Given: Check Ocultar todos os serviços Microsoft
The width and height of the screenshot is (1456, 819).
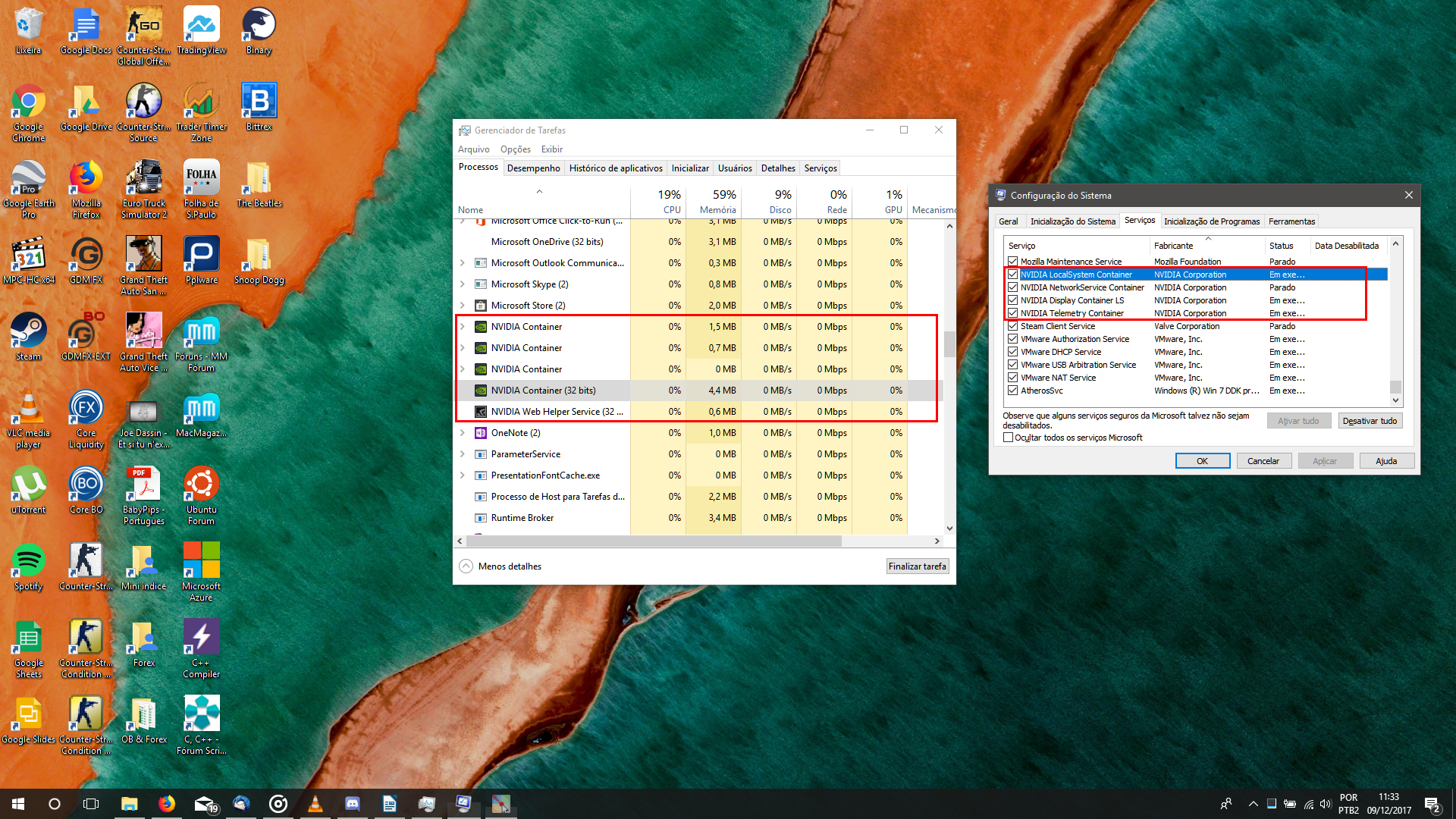Looking at the screenshot, I should (1008, 438).
